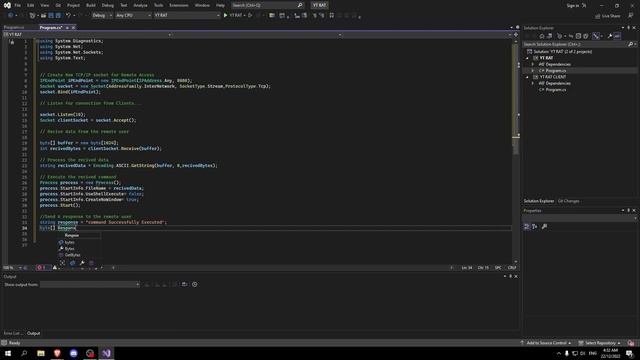Screen dimensions: 640x360
Task: Expand Dependencies under the YT RAT project
Action: [x=532, y=64]
